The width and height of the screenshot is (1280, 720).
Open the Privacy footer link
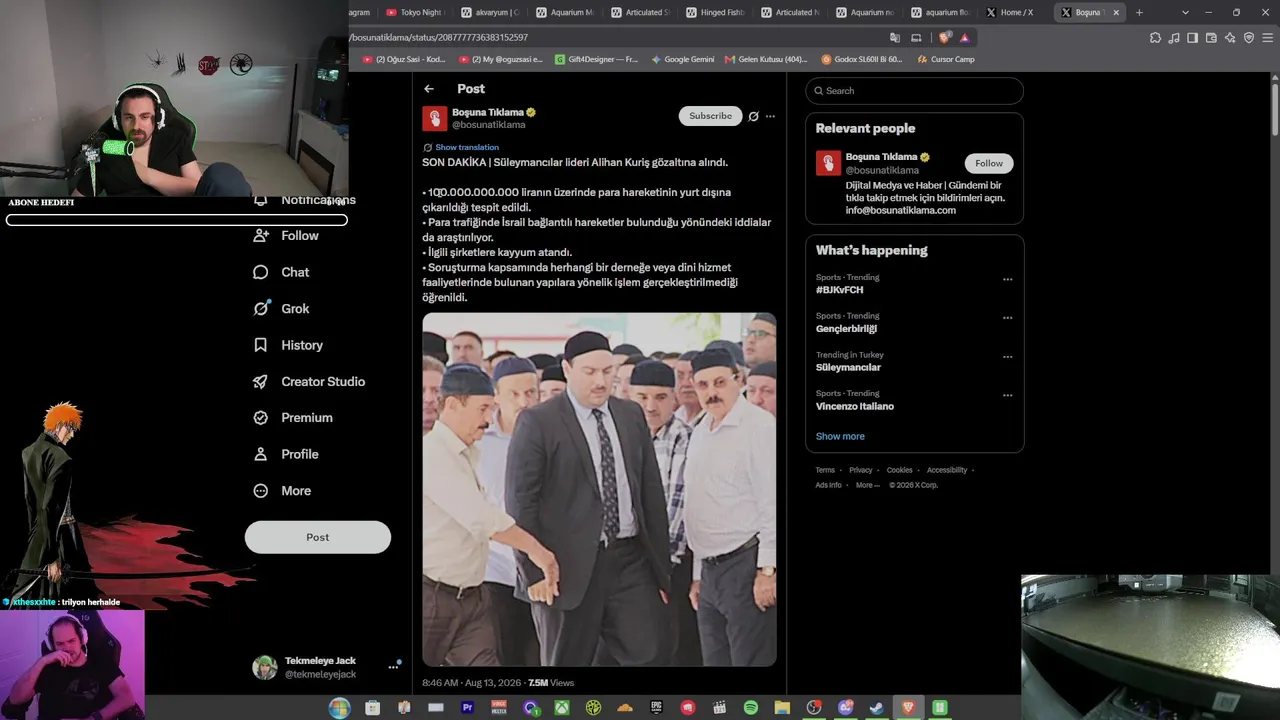click(x=861, y=470)
